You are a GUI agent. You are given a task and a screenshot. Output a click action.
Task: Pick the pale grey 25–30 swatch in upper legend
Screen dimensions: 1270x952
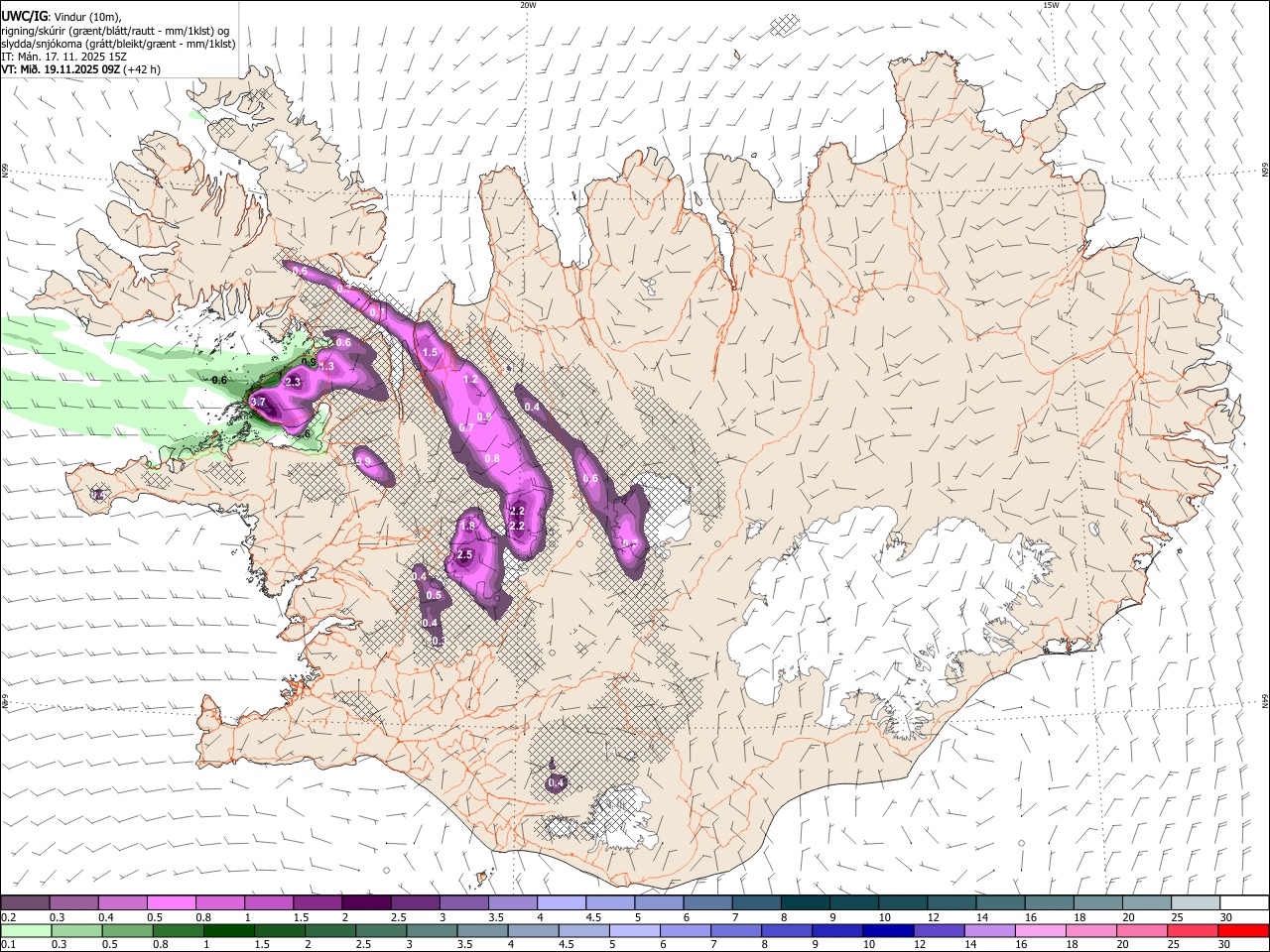click(x=1195, y=903)
